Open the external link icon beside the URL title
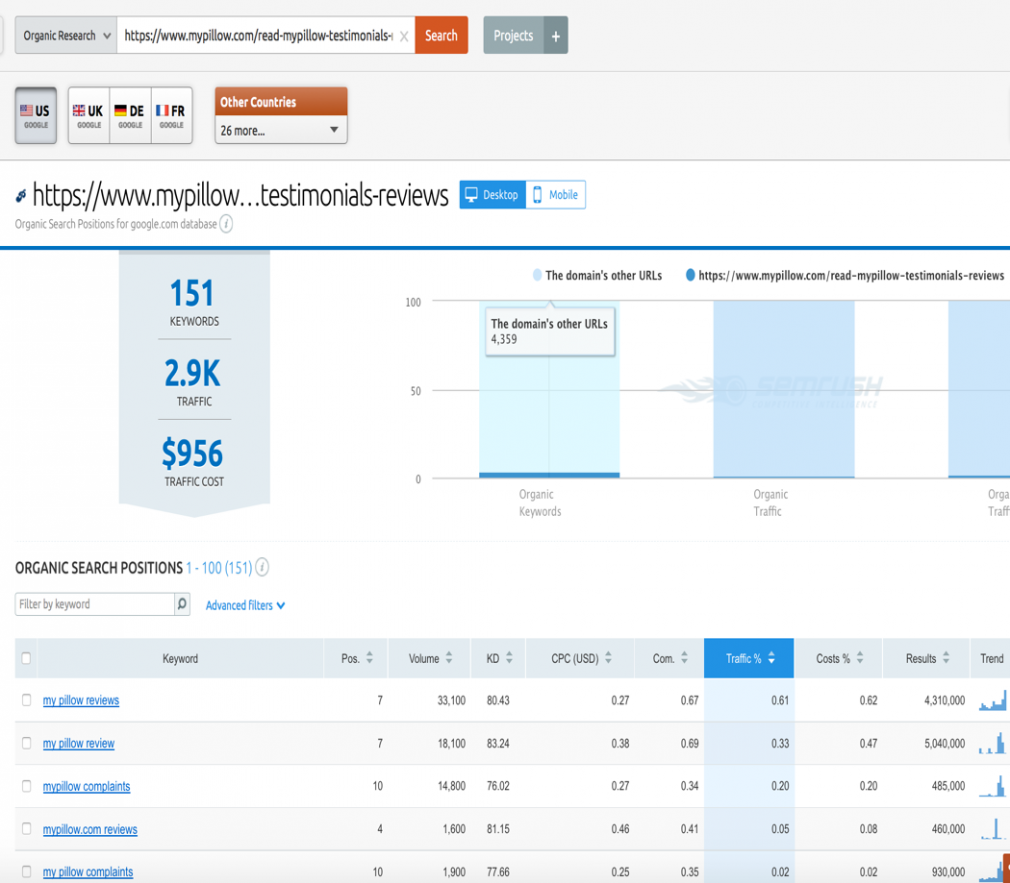The image size is (1010, 883). [21, 195]
